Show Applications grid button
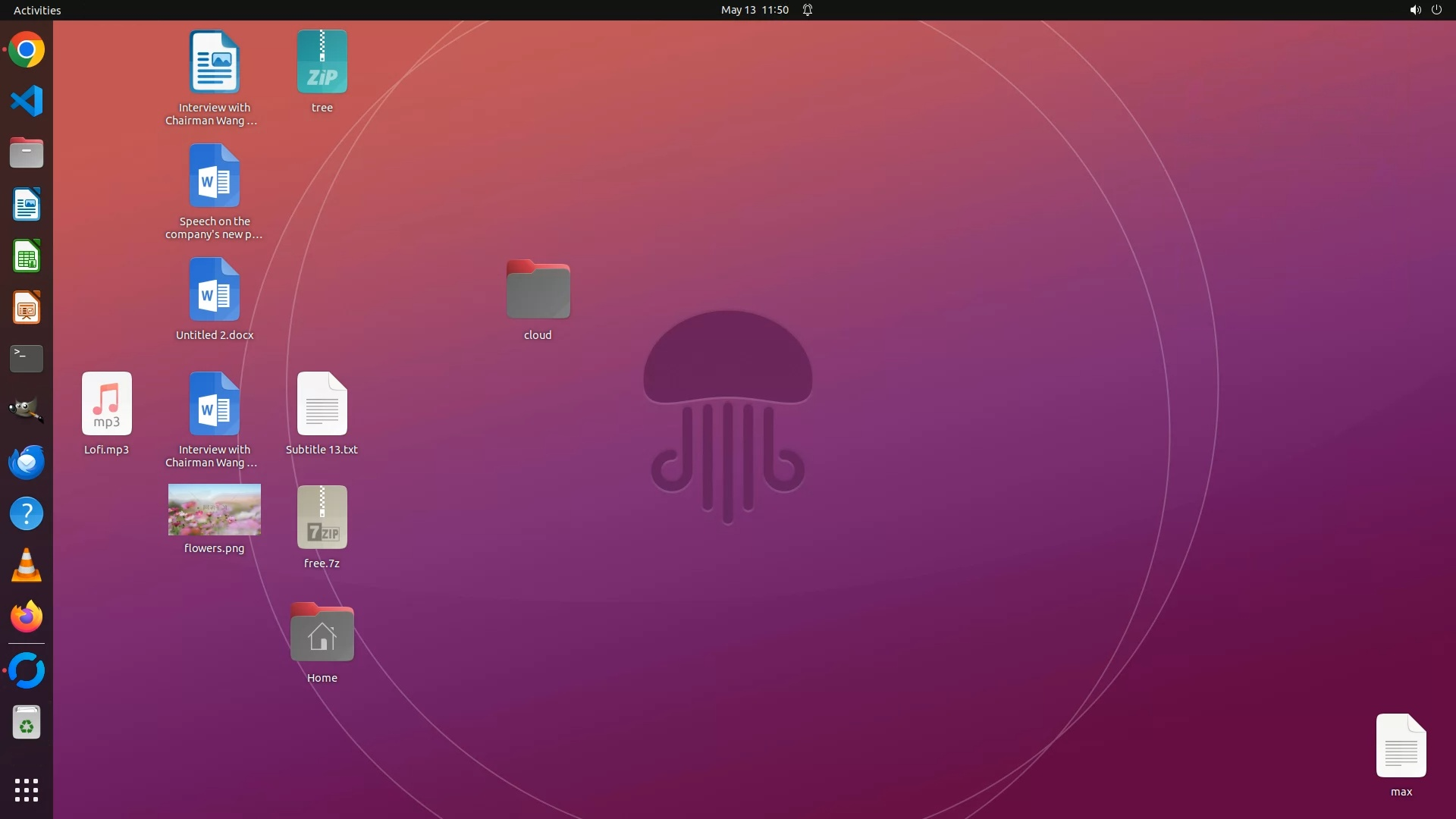 tap(27, 790)
